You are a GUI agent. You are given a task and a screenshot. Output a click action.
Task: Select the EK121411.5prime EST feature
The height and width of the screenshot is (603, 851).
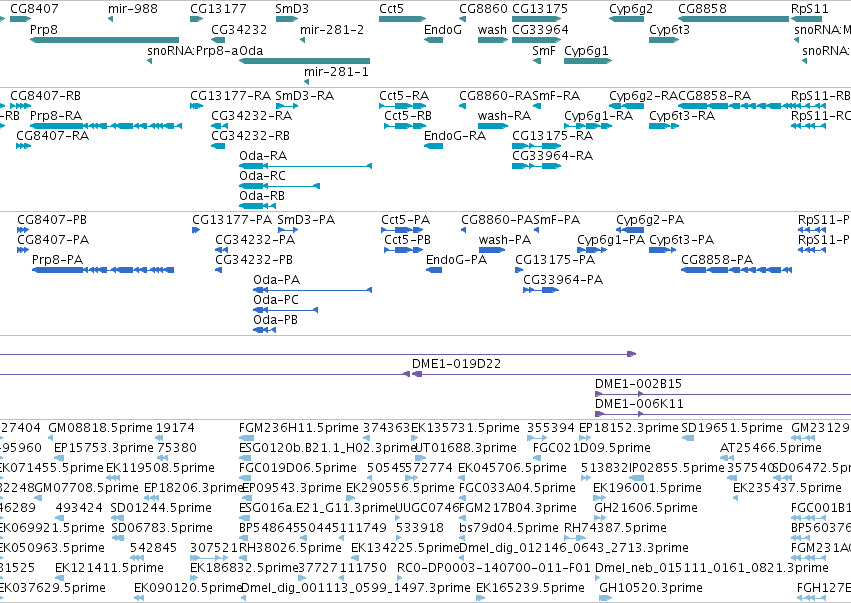click(x=61, y=577)
